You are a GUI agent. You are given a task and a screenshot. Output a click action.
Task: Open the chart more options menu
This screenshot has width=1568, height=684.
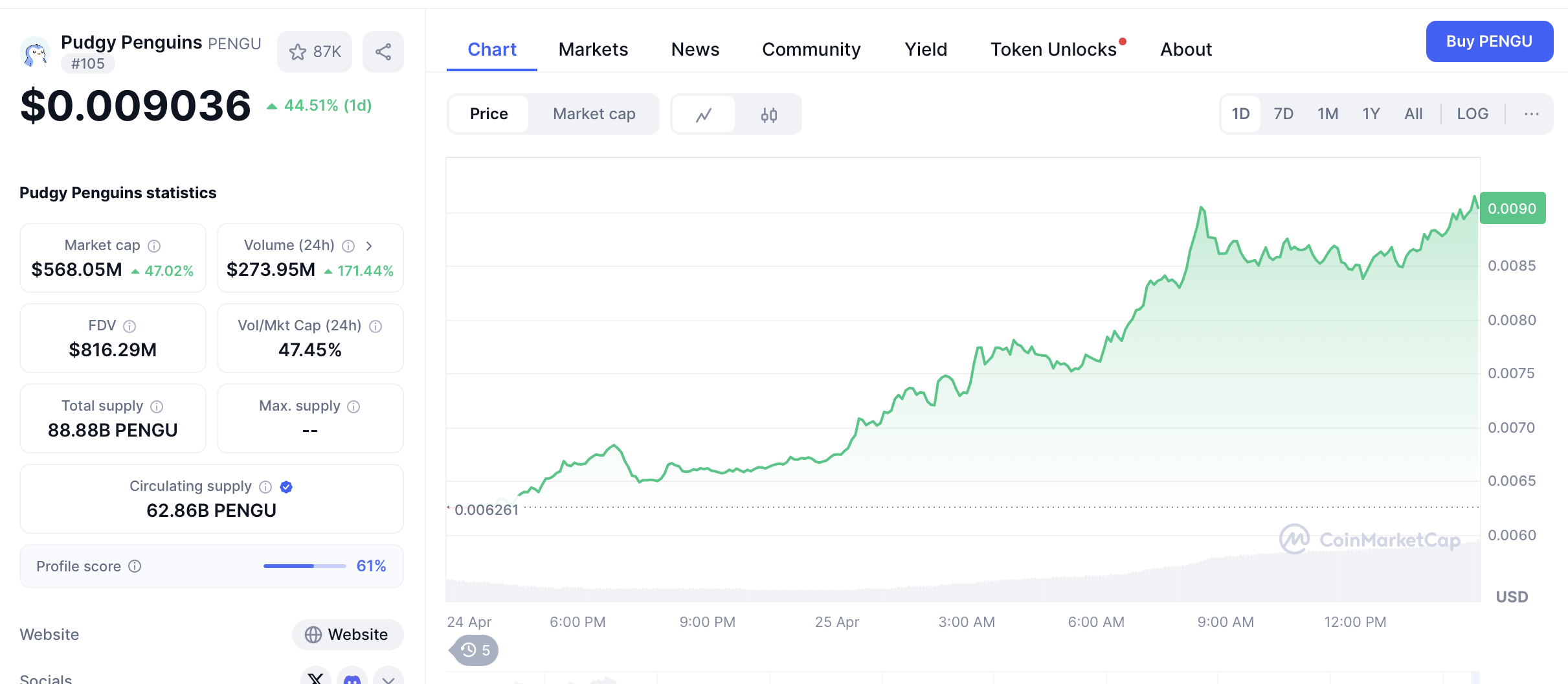tap(1531, 114)
